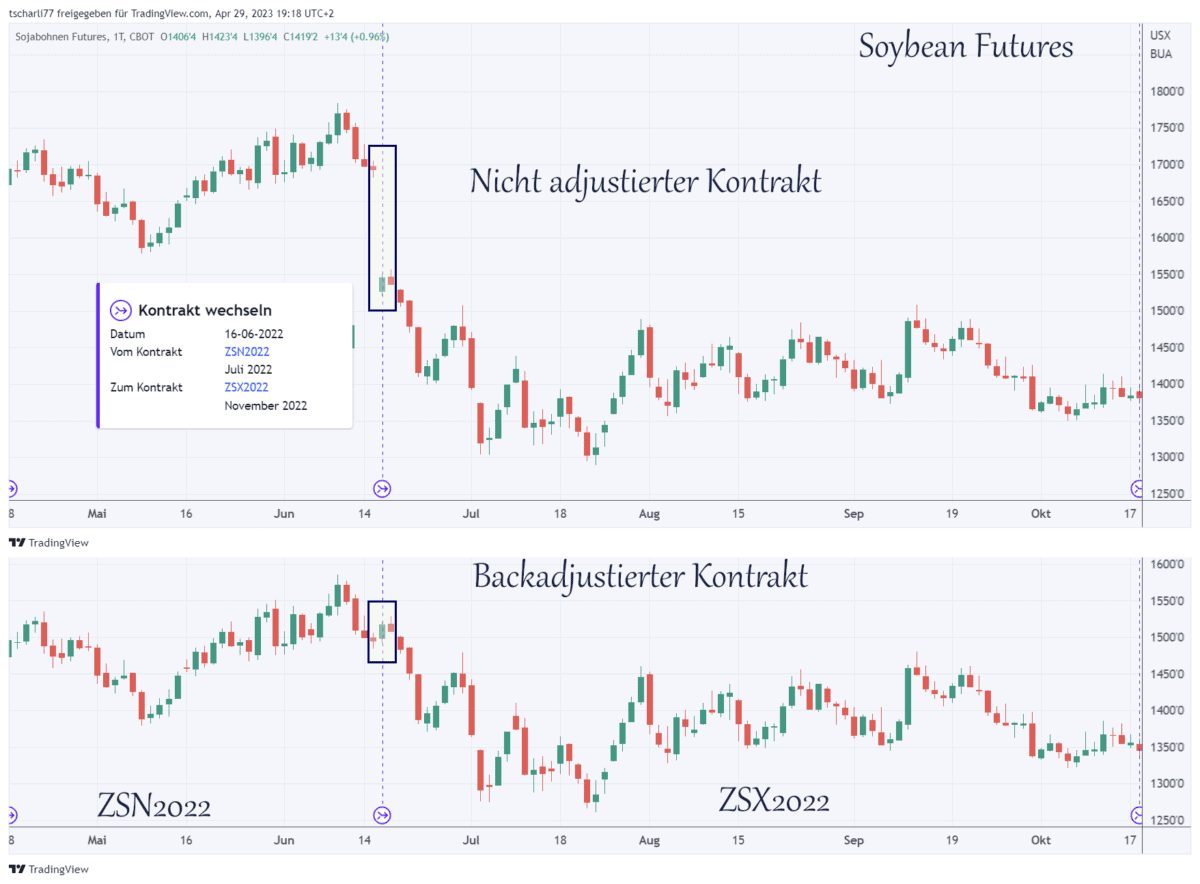The width and height of the screenshot is (1200, 884).
Task: Click the leftmost contract marker on the upper timeline
Action: point(11,488)
